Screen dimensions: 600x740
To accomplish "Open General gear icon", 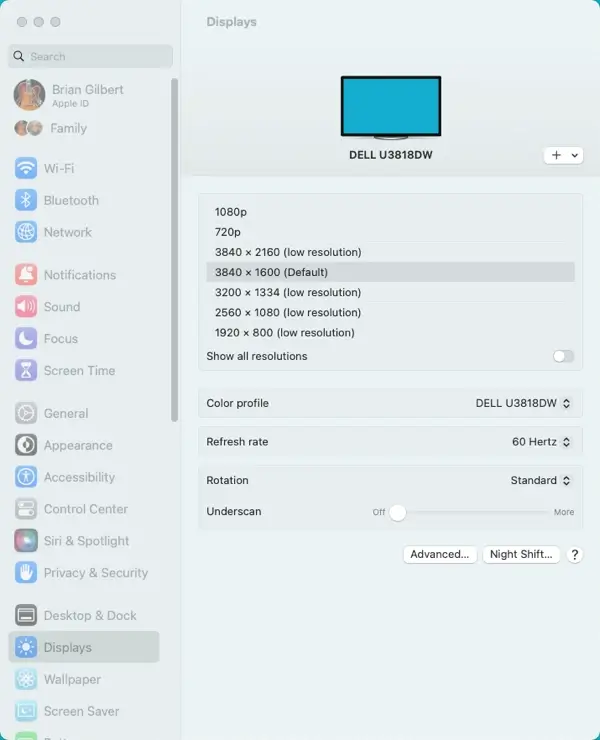I will tap(25, 413).
